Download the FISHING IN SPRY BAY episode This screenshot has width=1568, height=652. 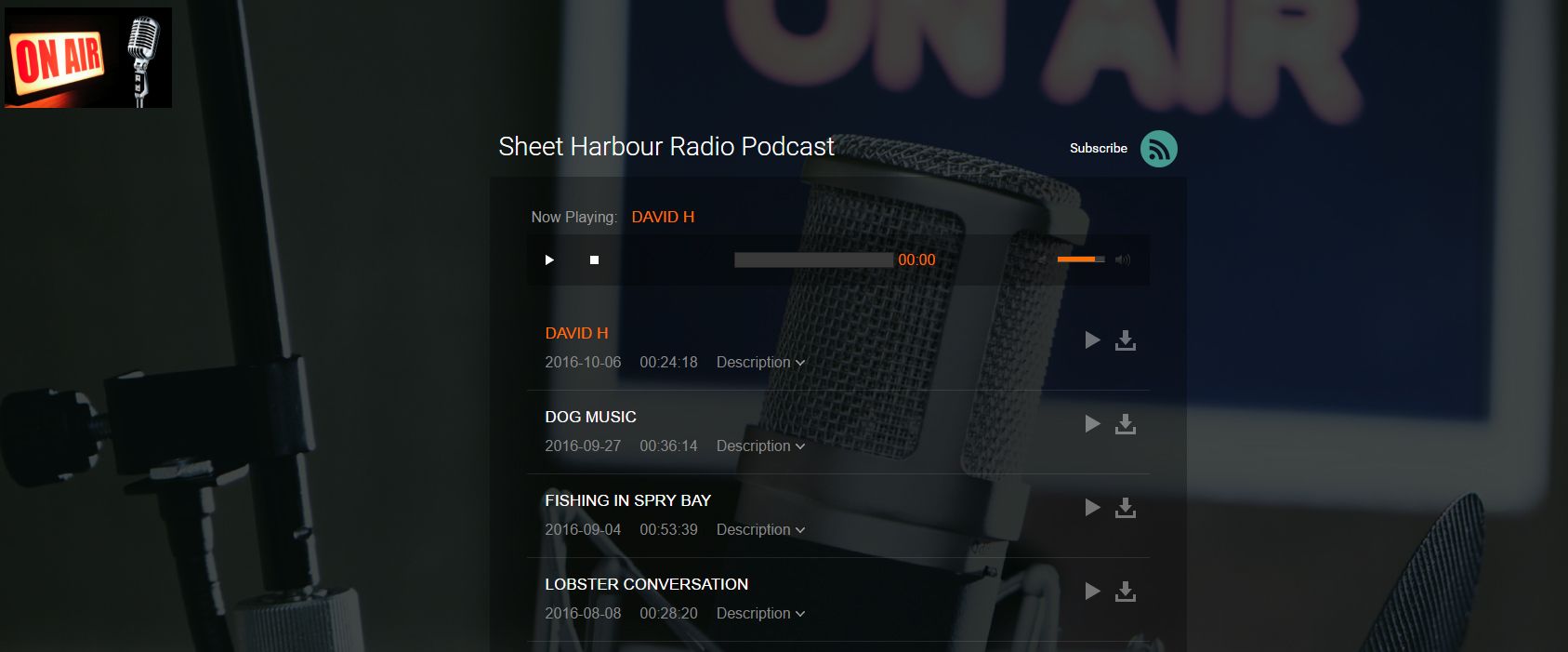coord(1126,508)
